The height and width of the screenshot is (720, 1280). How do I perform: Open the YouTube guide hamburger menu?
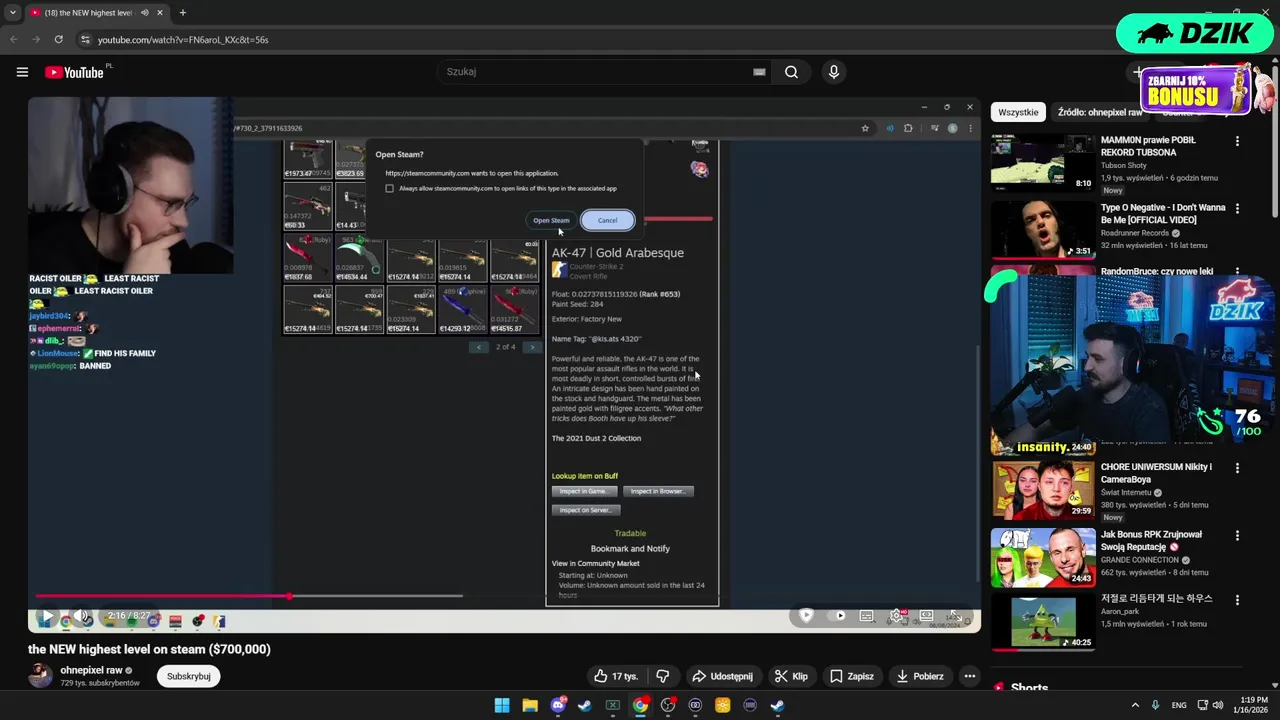click(22, 72)
